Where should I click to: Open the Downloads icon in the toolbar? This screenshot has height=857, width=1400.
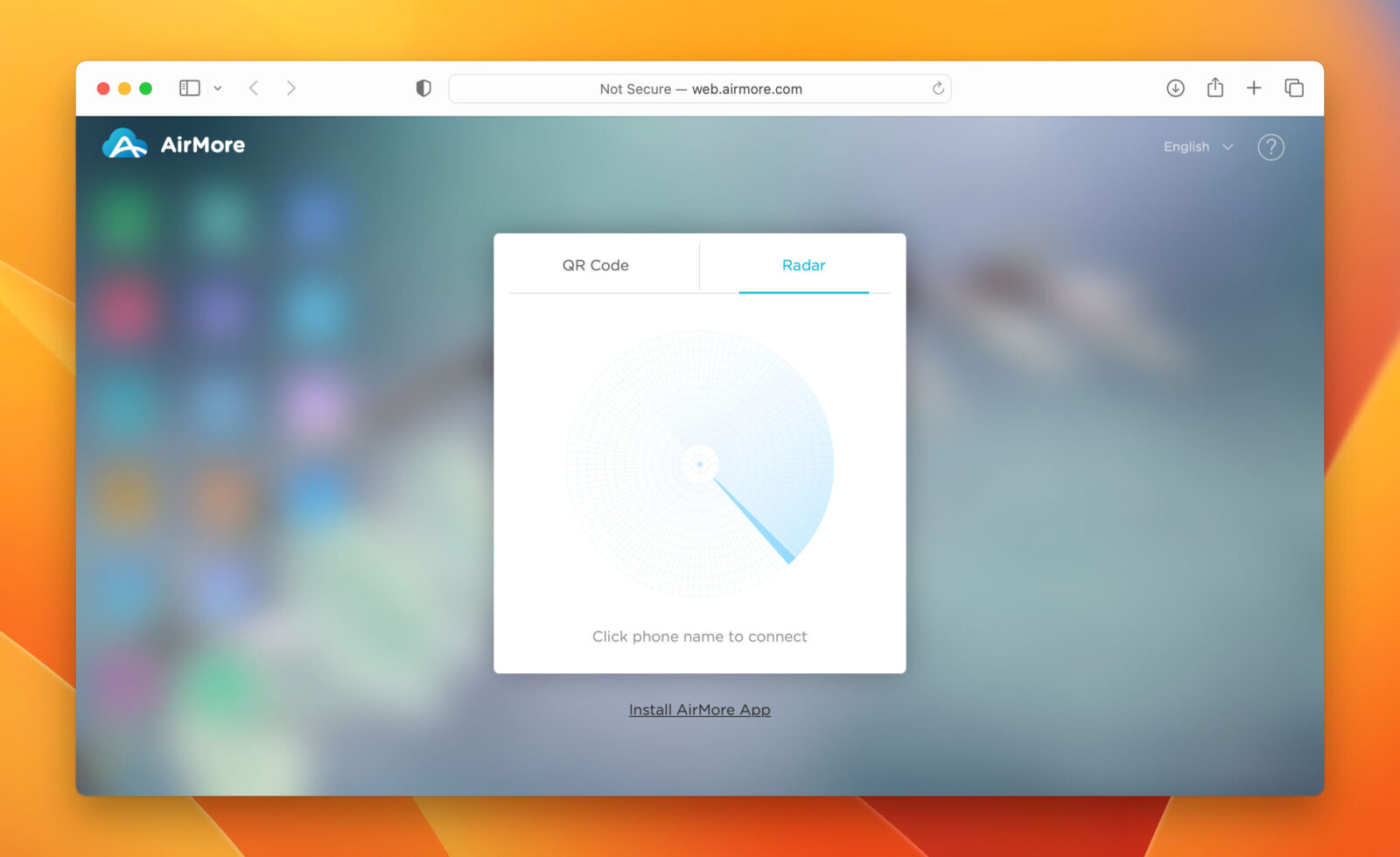pos(1175,88)
